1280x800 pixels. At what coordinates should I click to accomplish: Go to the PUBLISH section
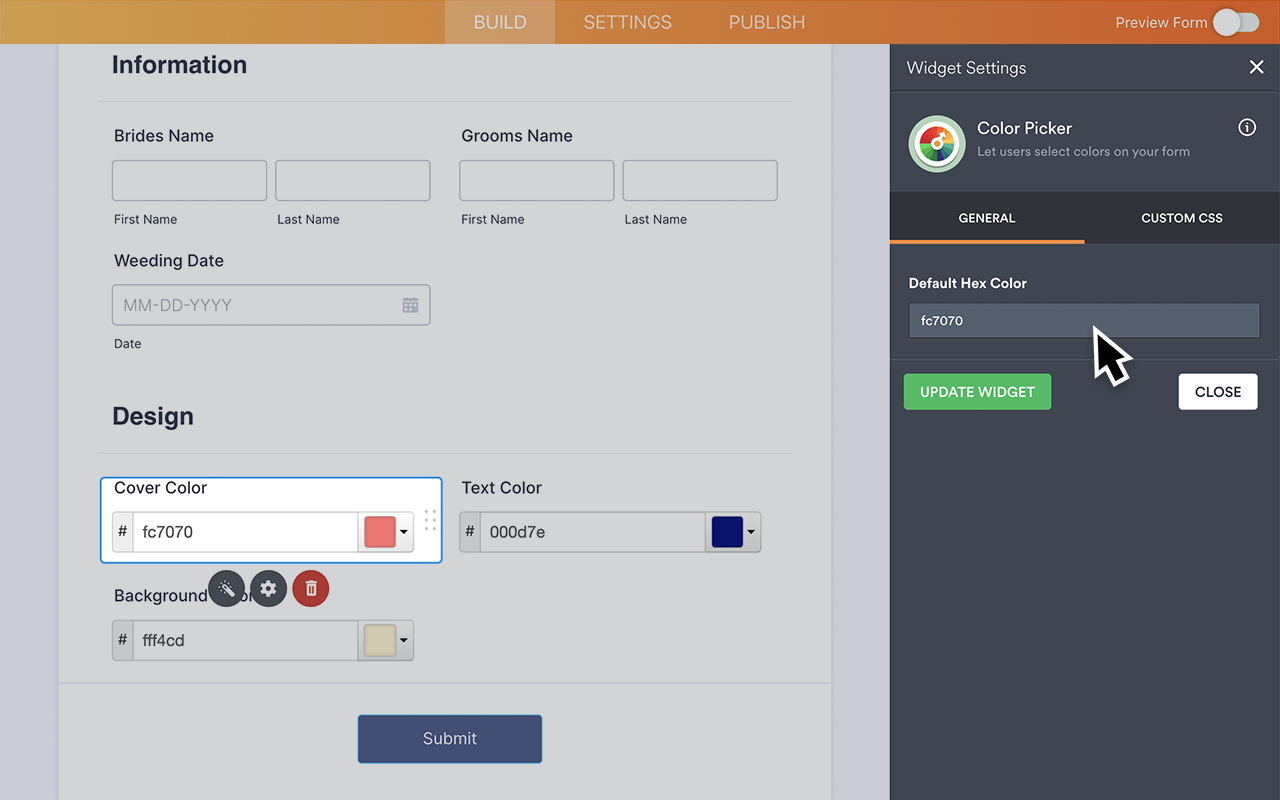pyautogui.click(x=766, y=22)
